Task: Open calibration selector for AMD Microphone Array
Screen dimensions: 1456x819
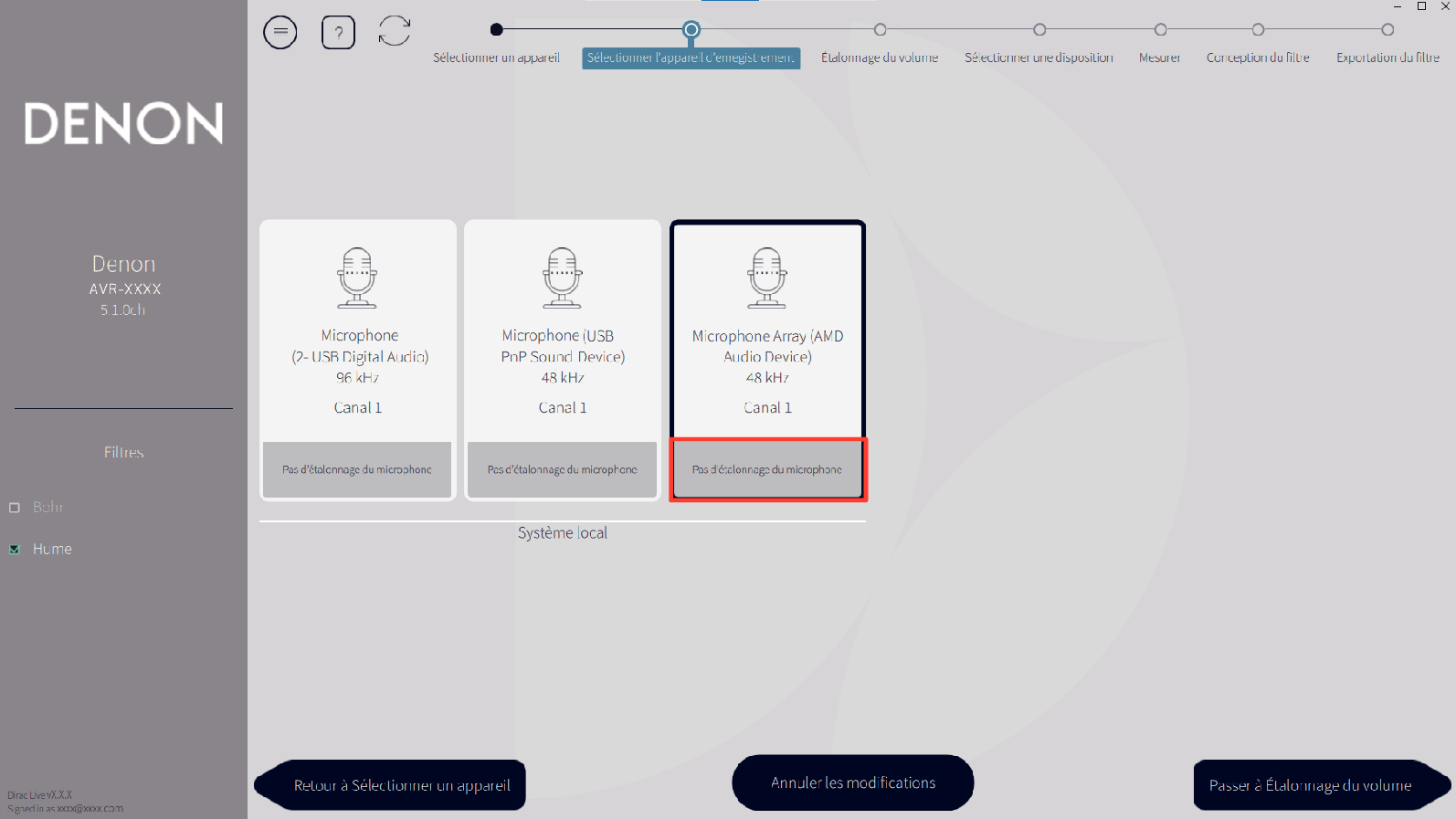Action: coord(767,469)
